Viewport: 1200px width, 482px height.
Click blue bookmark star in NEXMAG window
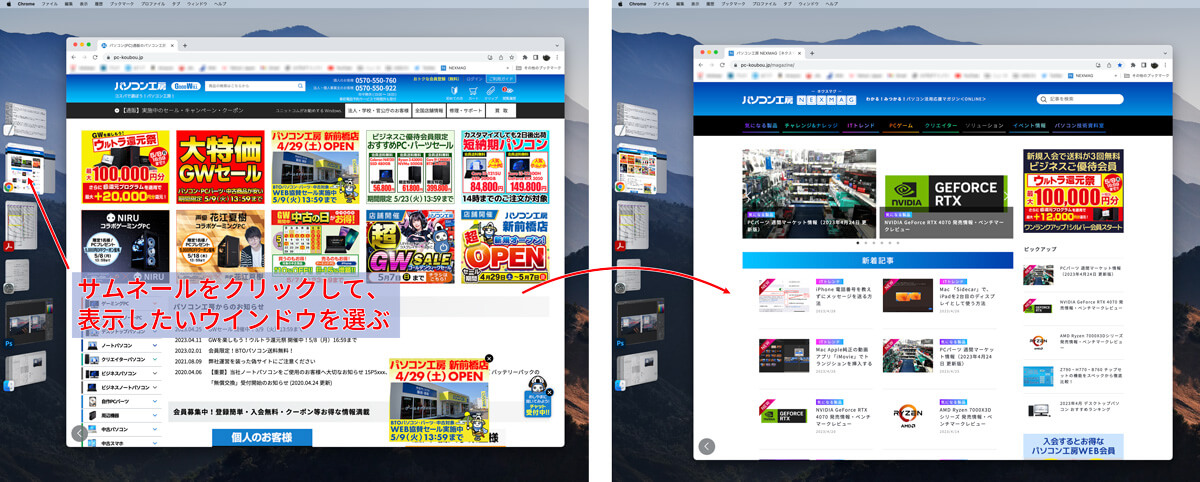tap(1119, 64)
